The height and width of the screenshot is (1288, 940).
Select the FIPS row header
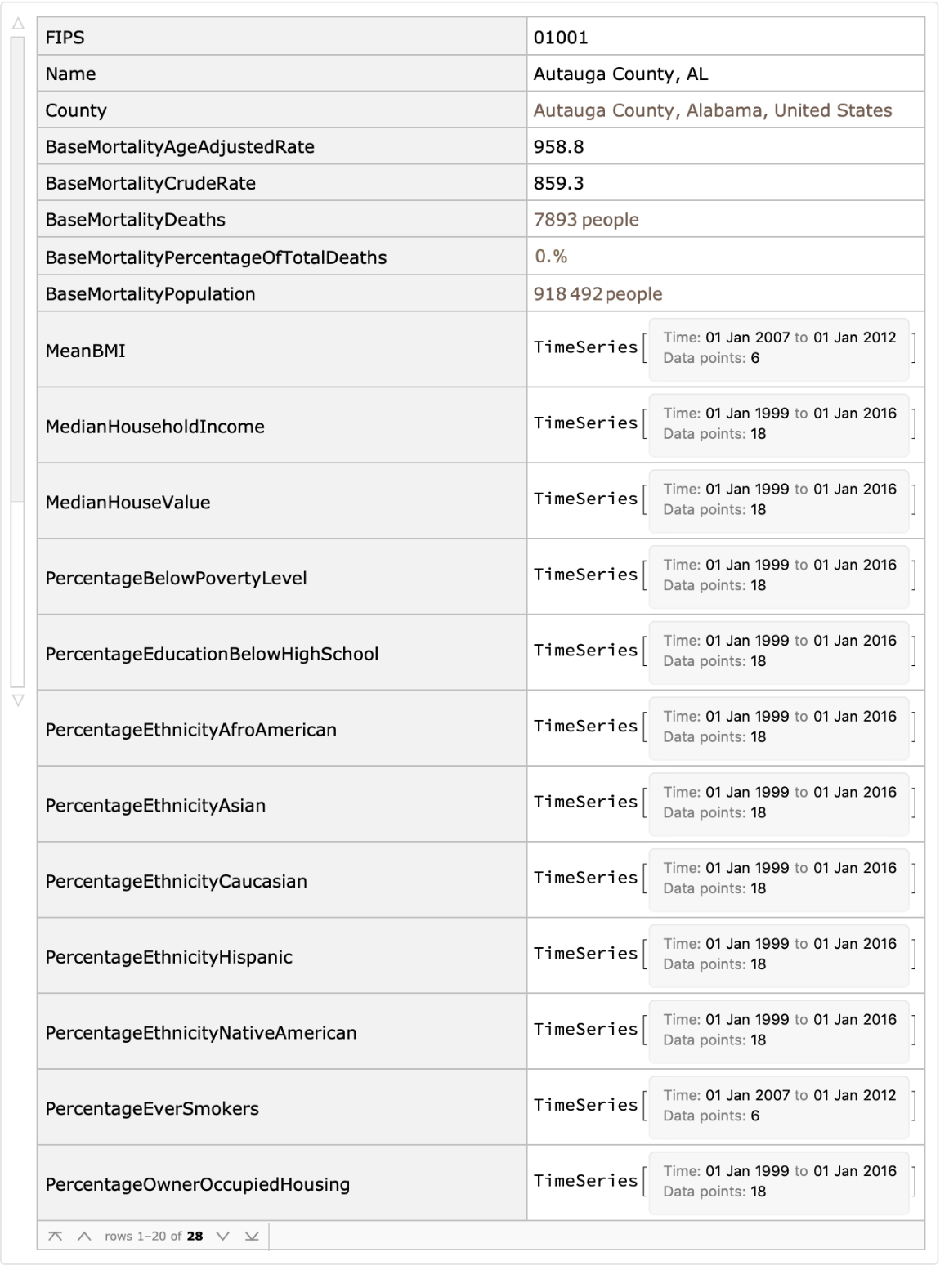tap(65, 38)
